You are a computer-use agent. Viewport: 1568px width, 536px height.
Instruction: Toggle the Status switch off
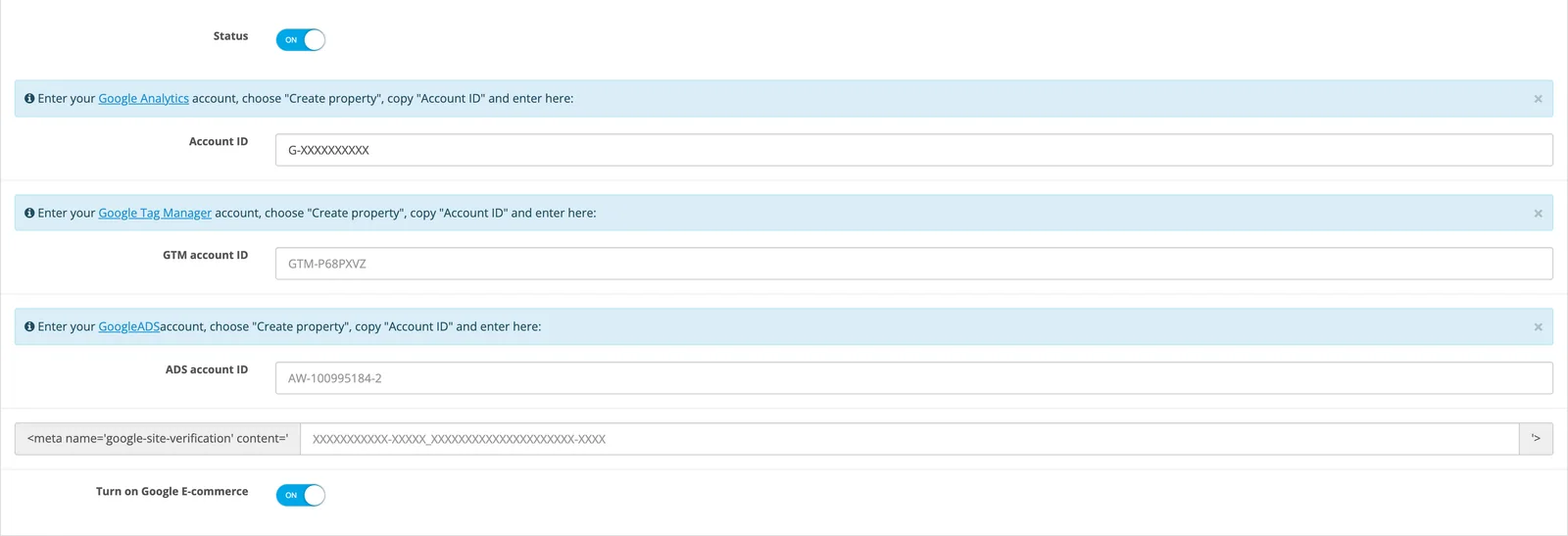tap(300, 40)
